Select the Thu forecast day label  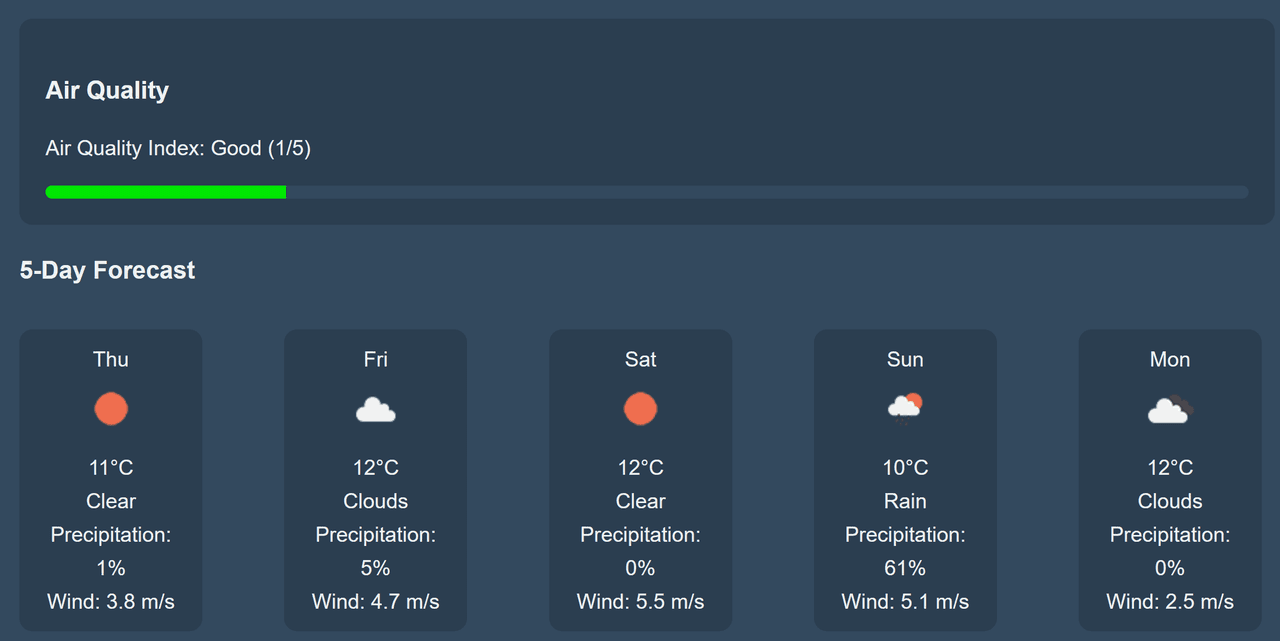click(x=111, y=359)
